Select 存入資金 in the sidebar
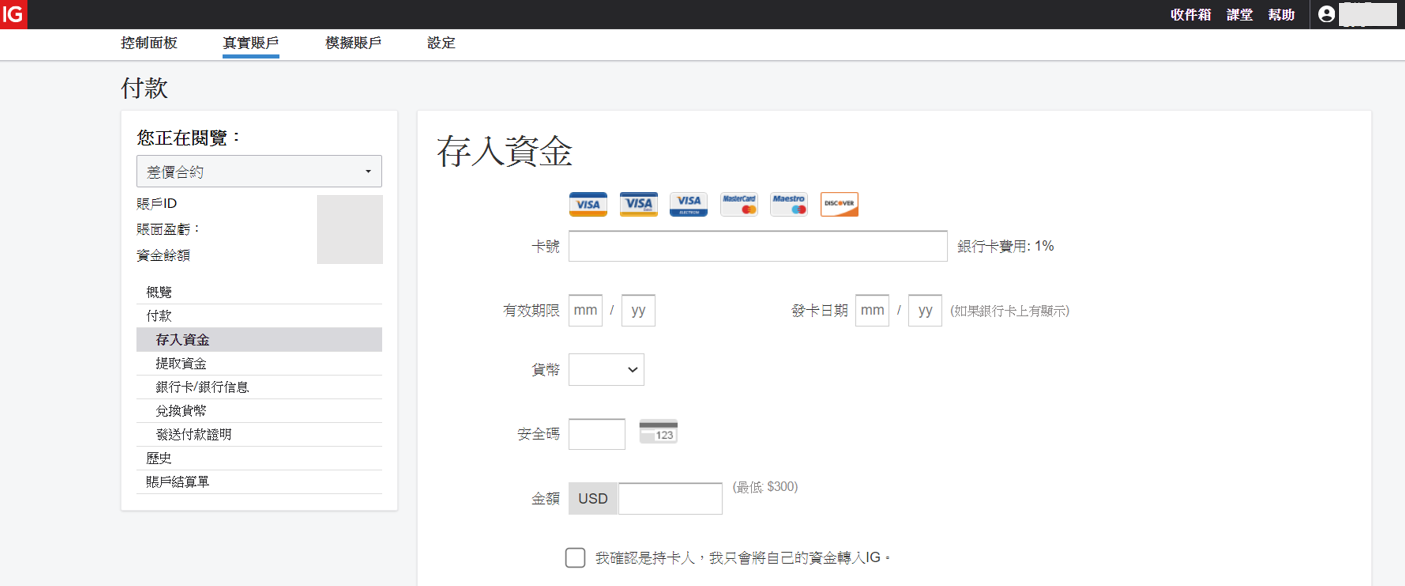 coord(259,340)
